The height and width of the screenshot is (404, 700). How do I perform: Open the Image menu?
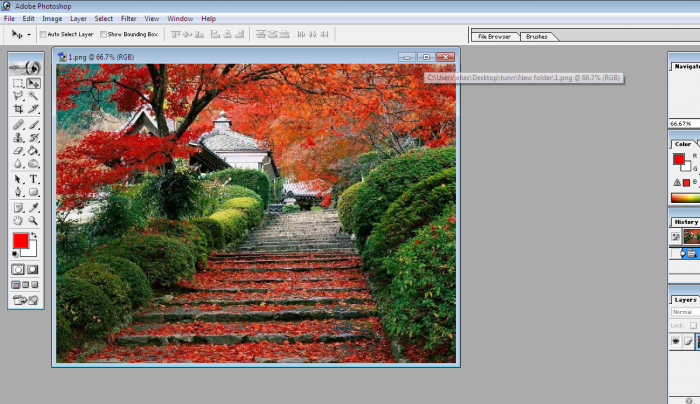tap(52, 18)
